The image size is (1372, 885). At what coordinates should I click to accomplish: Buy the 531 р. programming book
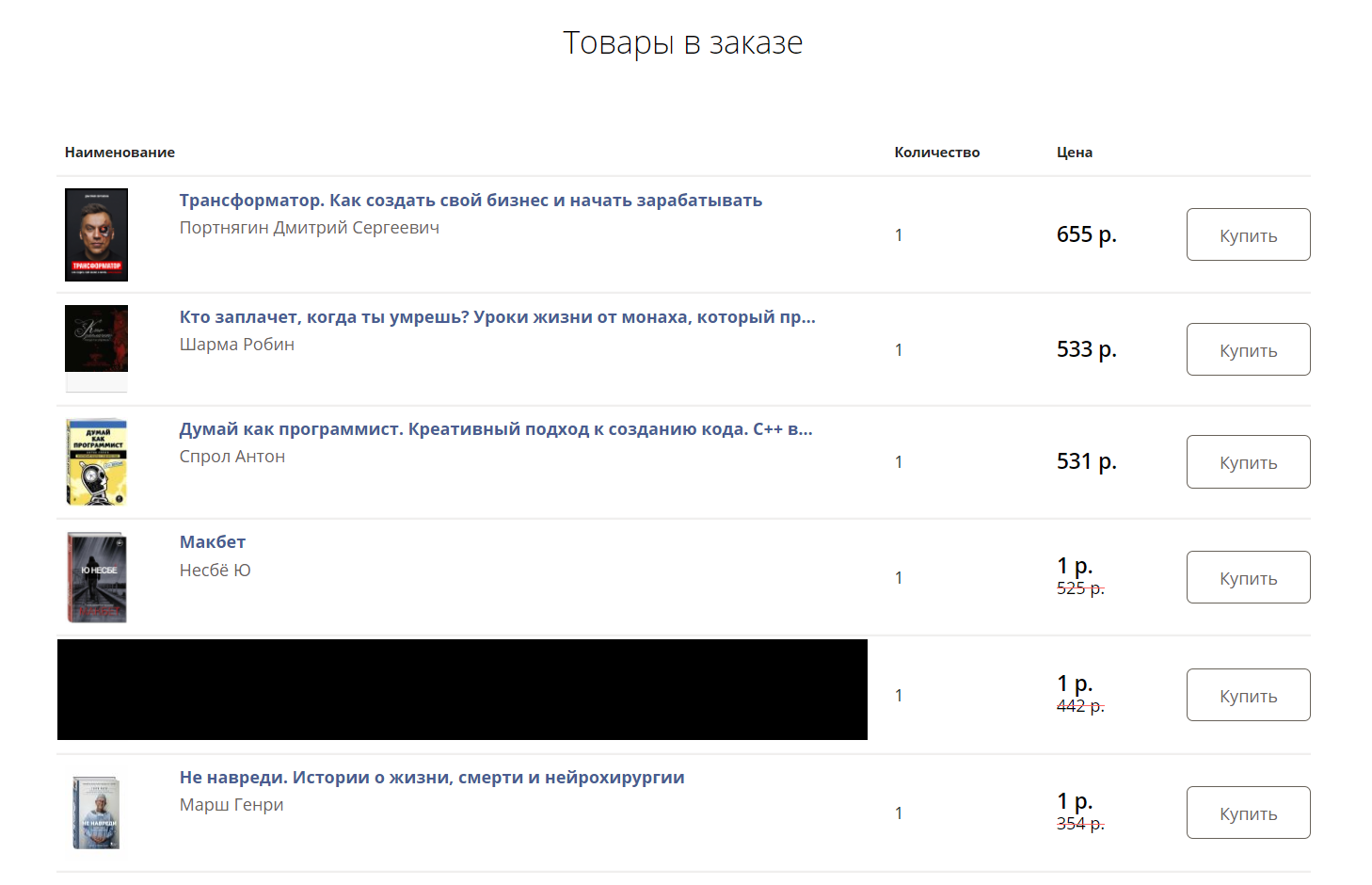tap(1248, 462)
